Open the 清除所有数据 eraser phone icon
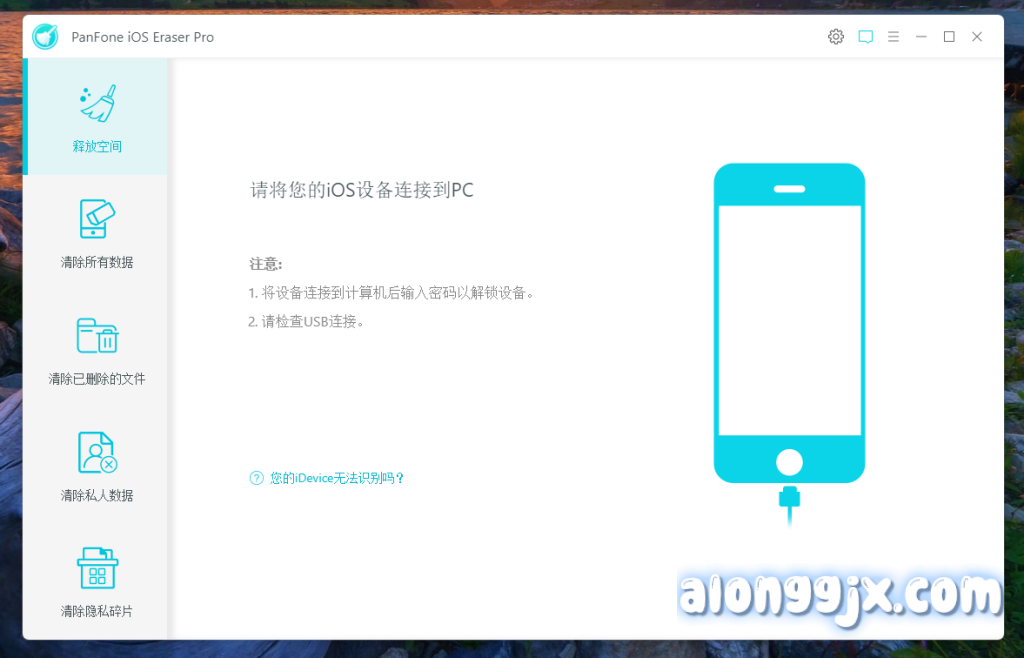 97,219
